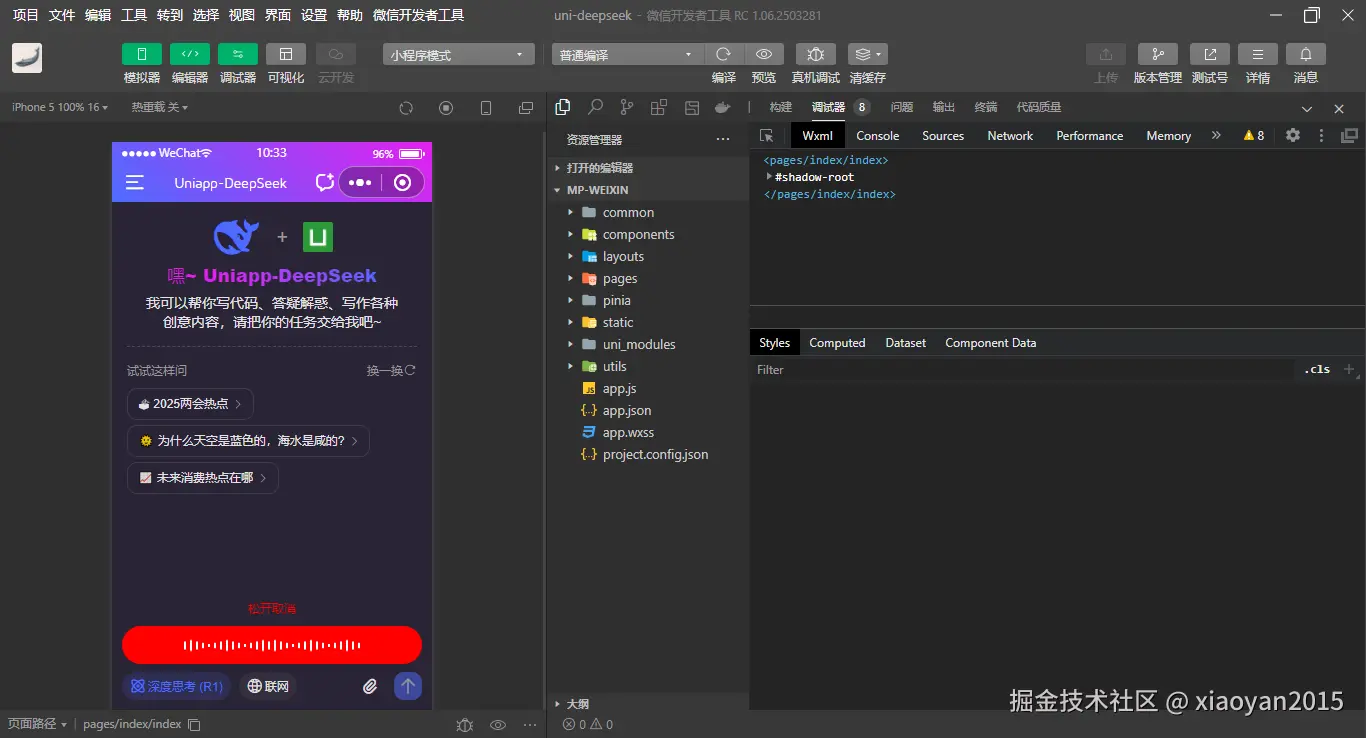The image size is (1366, 738).
Task: Click the Compile refresh icon in toolbar
Action: 723,55
